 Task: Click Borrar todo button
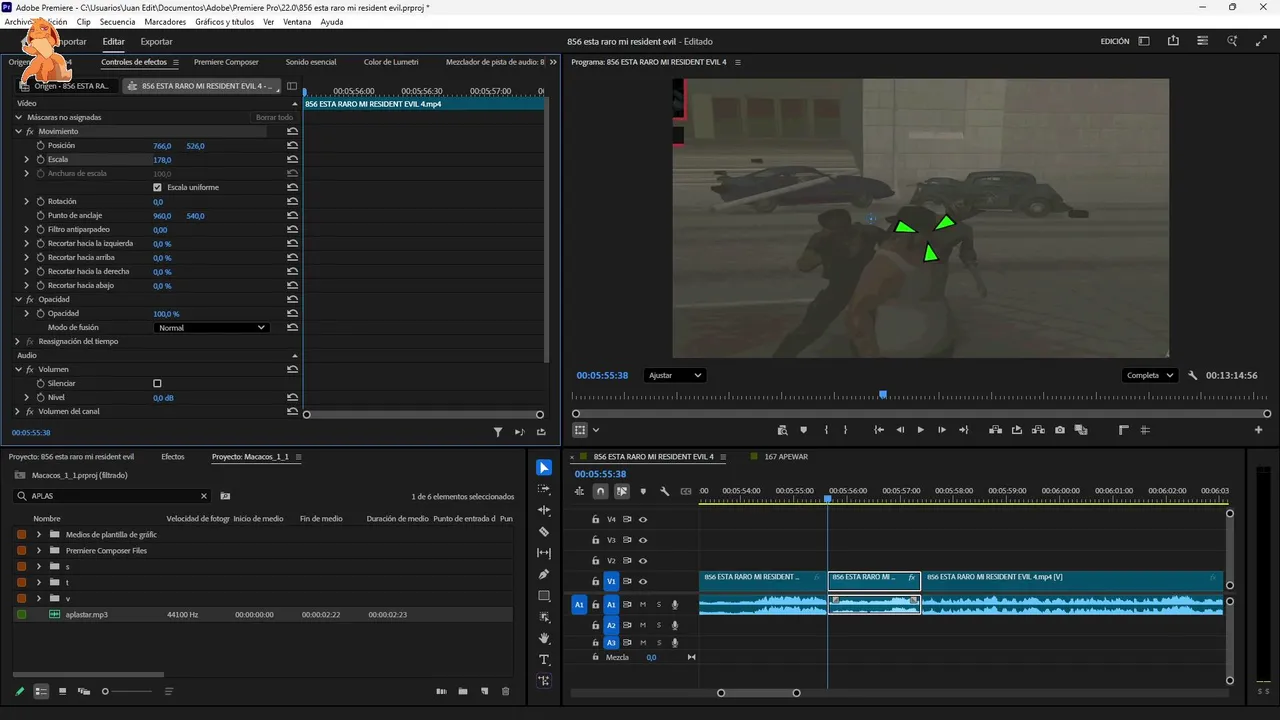[x=274, y=118]
